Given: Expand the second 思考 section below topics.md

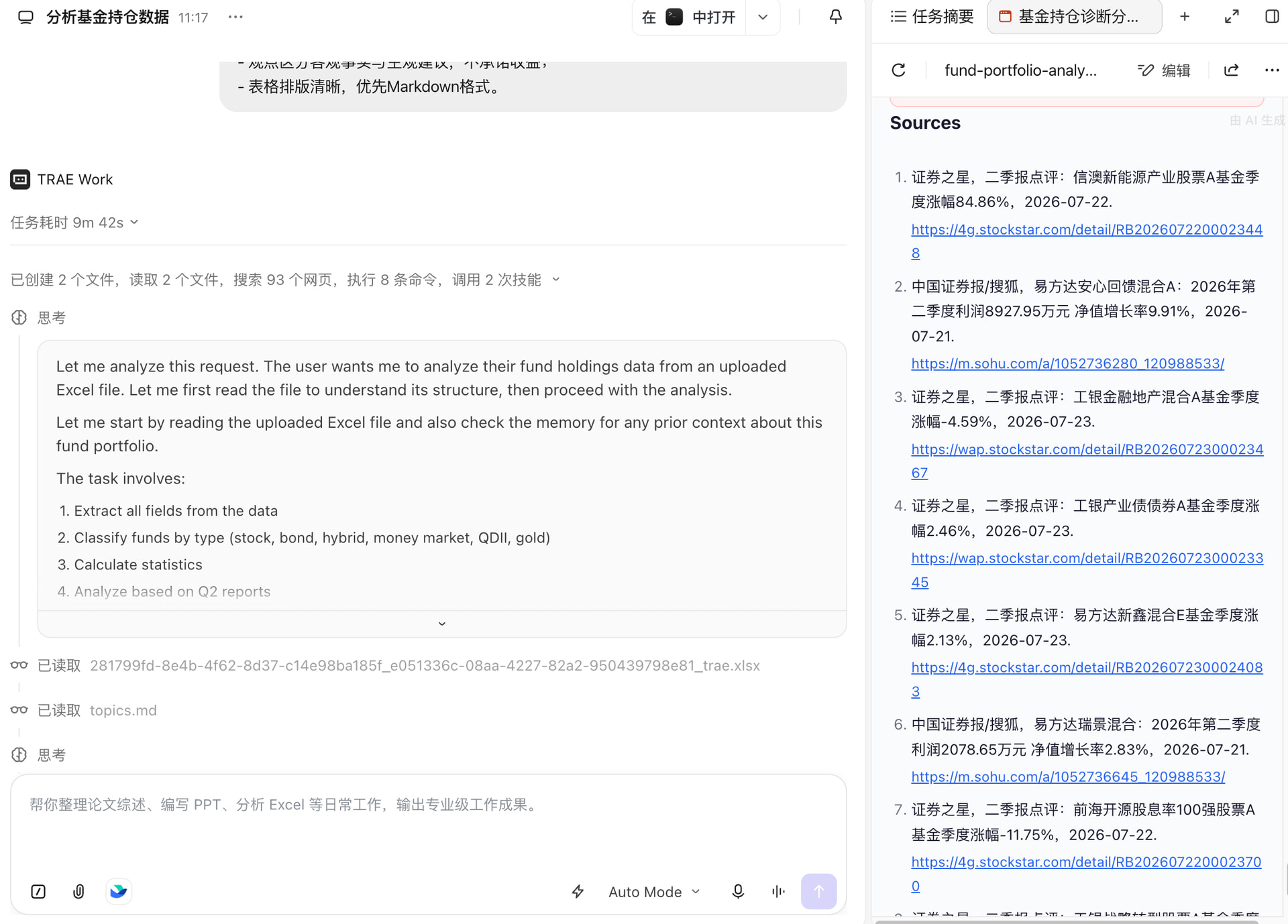Looking at the screenshot, I should pos(38,755).
